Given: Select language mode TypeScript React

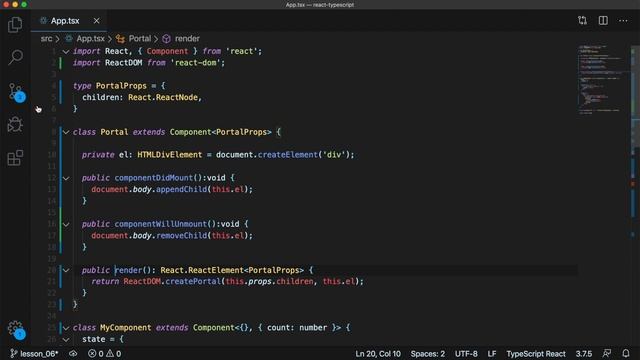Looking at the screenshot, I should click(536, 353).
